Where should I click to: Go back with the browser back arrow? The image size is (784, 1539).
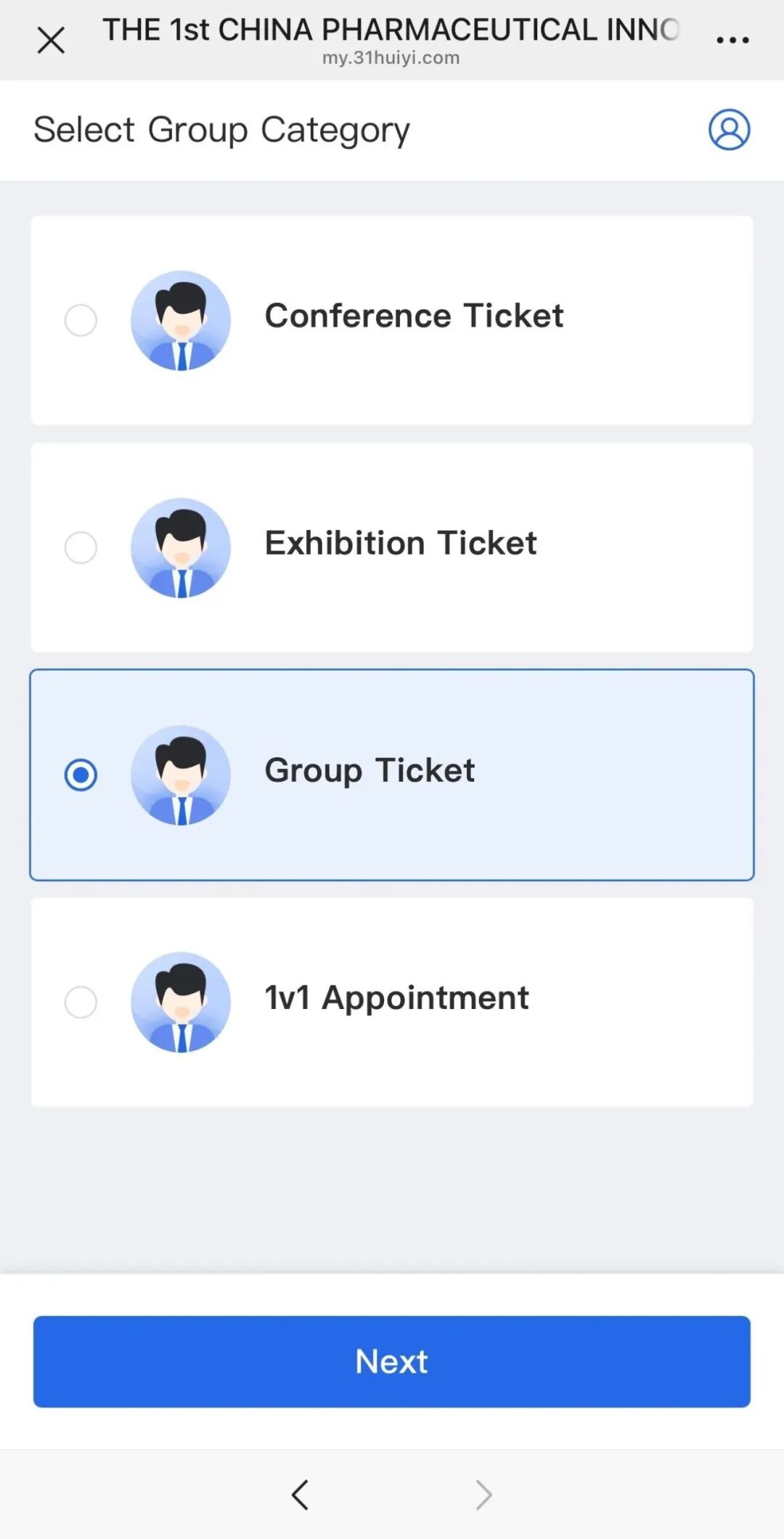click(x=300, y=1495)
